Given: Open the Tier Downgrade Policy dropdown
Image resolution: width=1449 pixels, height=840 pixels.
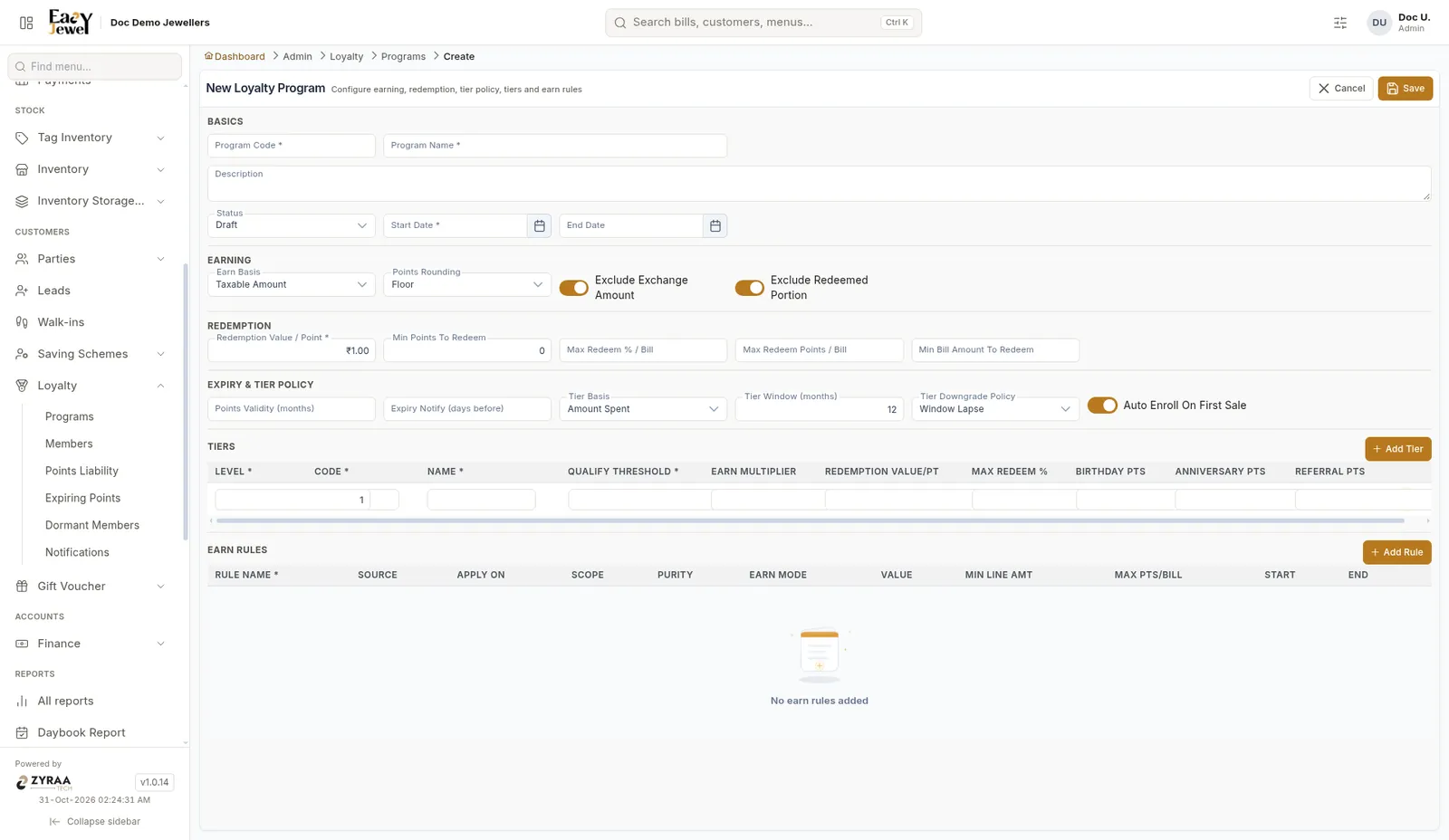Looking at the screenshot, I should (995, 409).
